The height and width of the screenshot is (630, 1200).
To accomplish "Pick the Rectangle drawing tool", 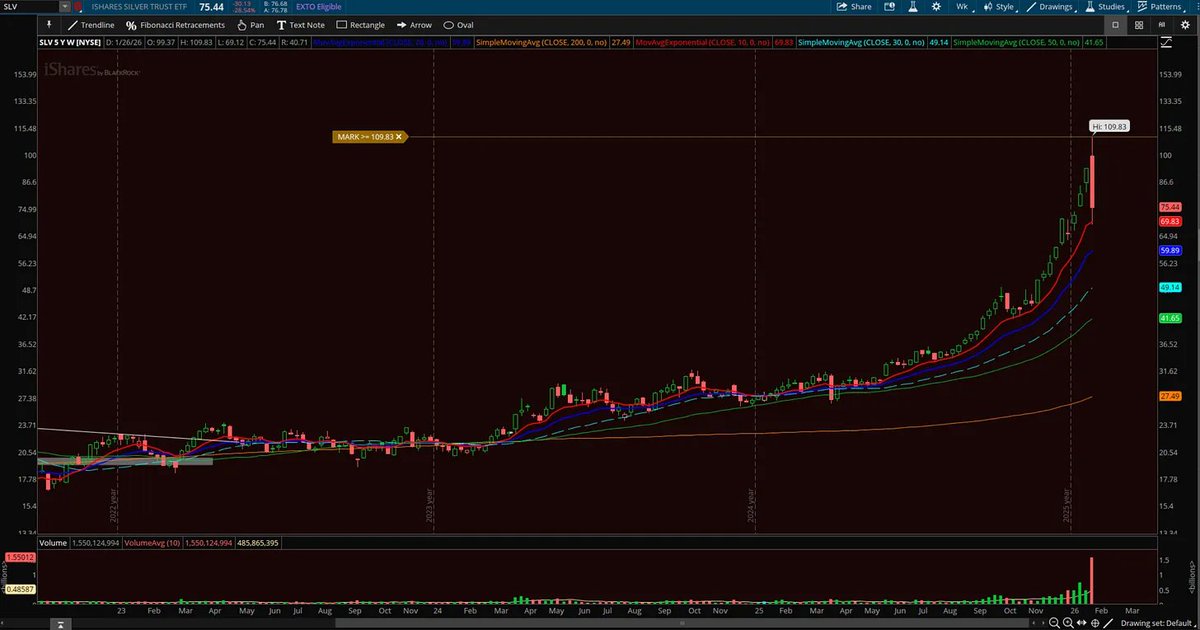I will click(360, 25).
